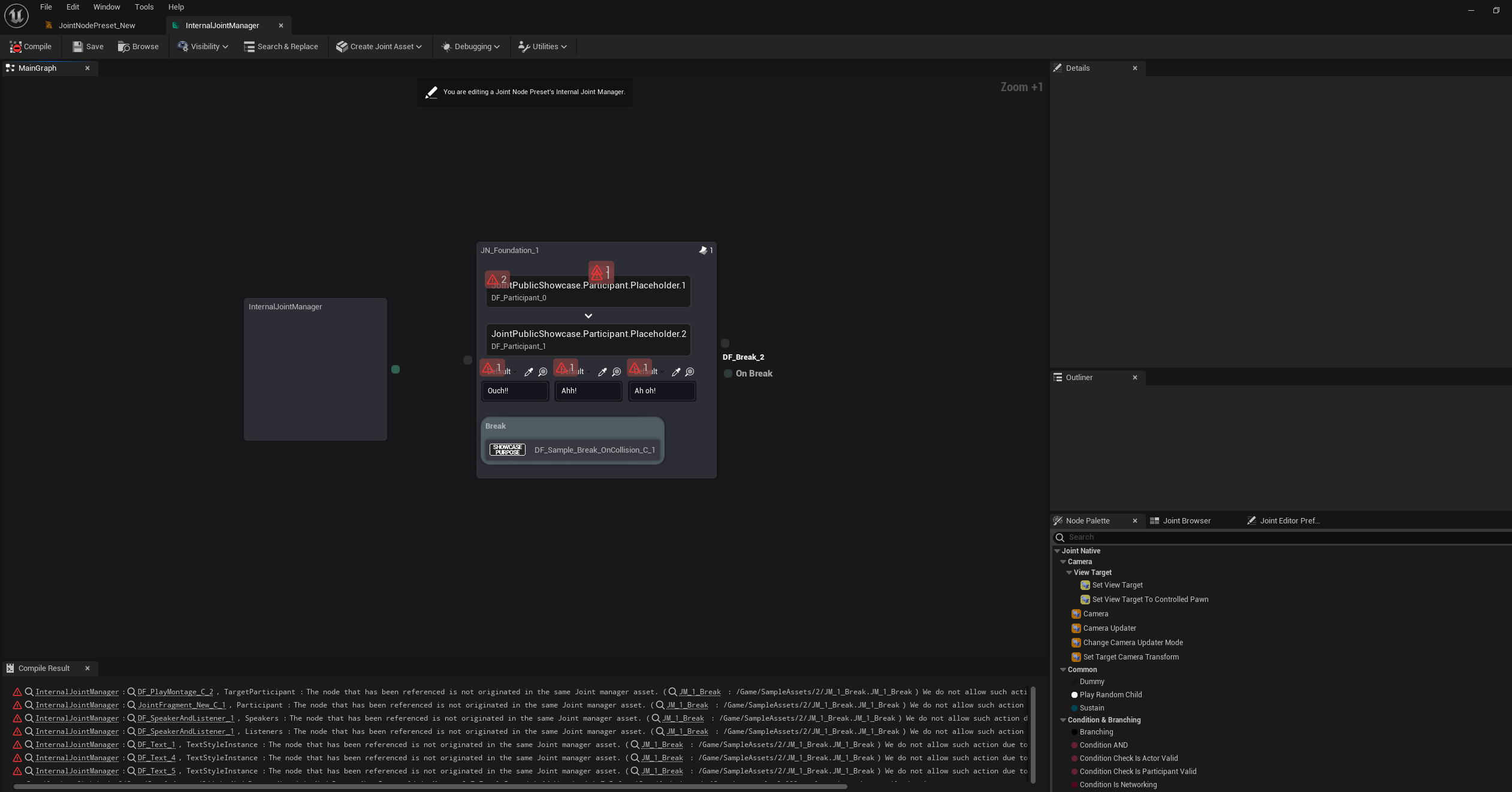1512x792 pixels.
Task: Click the Compile toolbar icon
Action: coord(16,47)
